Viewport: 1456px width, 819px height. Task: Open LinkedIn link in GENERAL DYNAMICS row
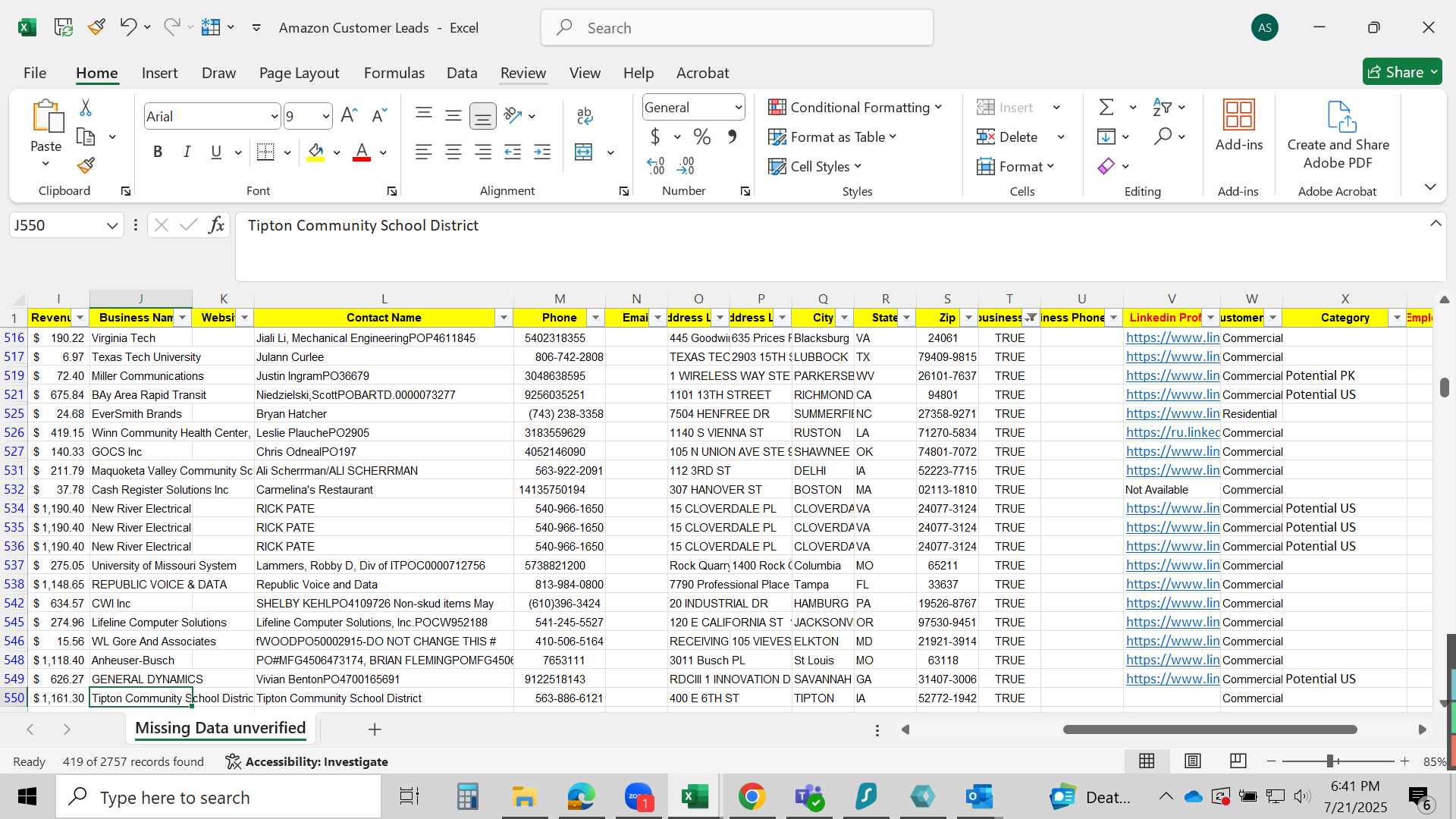click(1172, 679)
